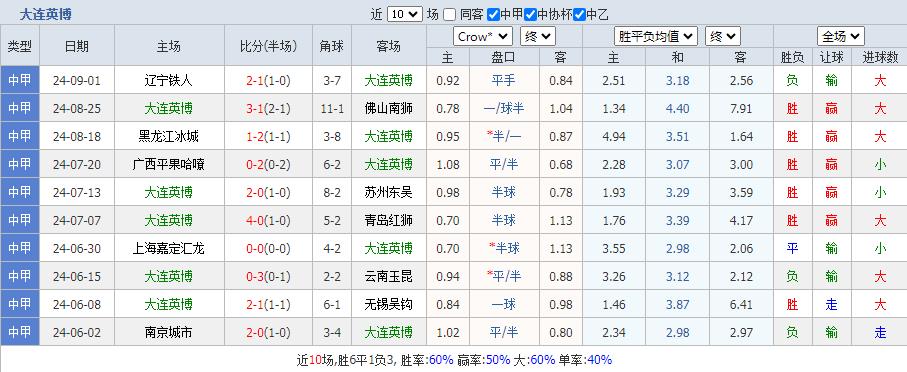Click the 走 goals result in 南京城市 row
This screenshot has width=907, height=372.
(x=880, y=332)
